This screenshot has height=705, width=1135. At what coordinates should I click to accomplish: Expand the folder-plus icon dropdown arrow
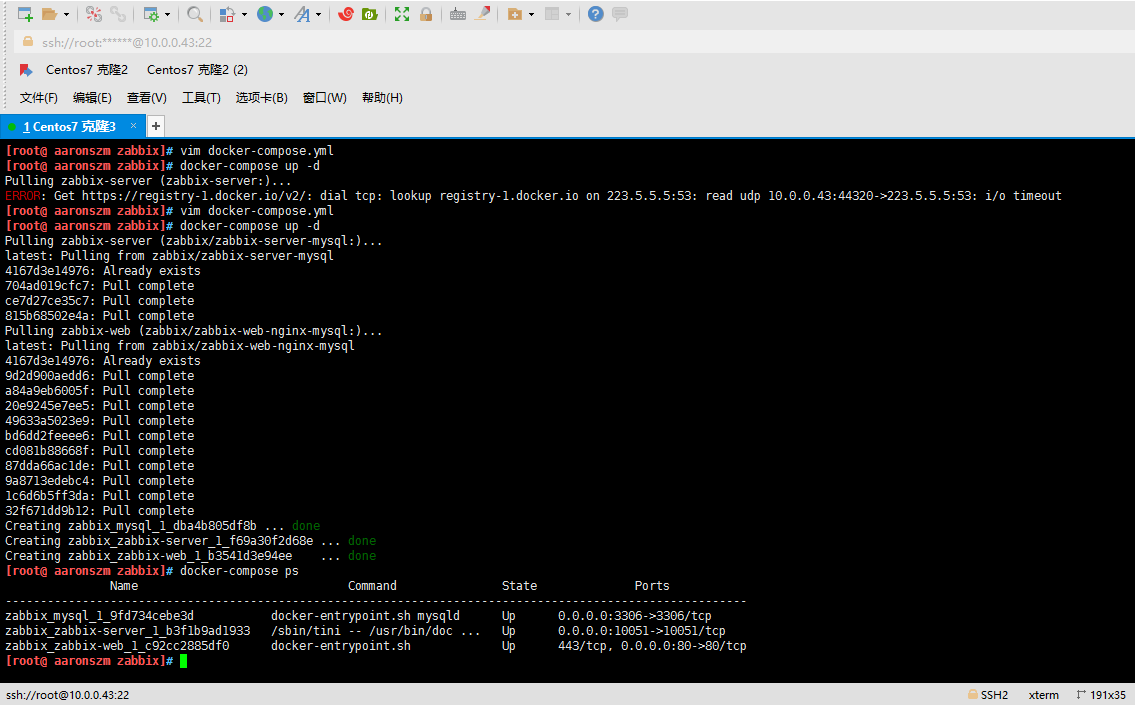point(531,14)
